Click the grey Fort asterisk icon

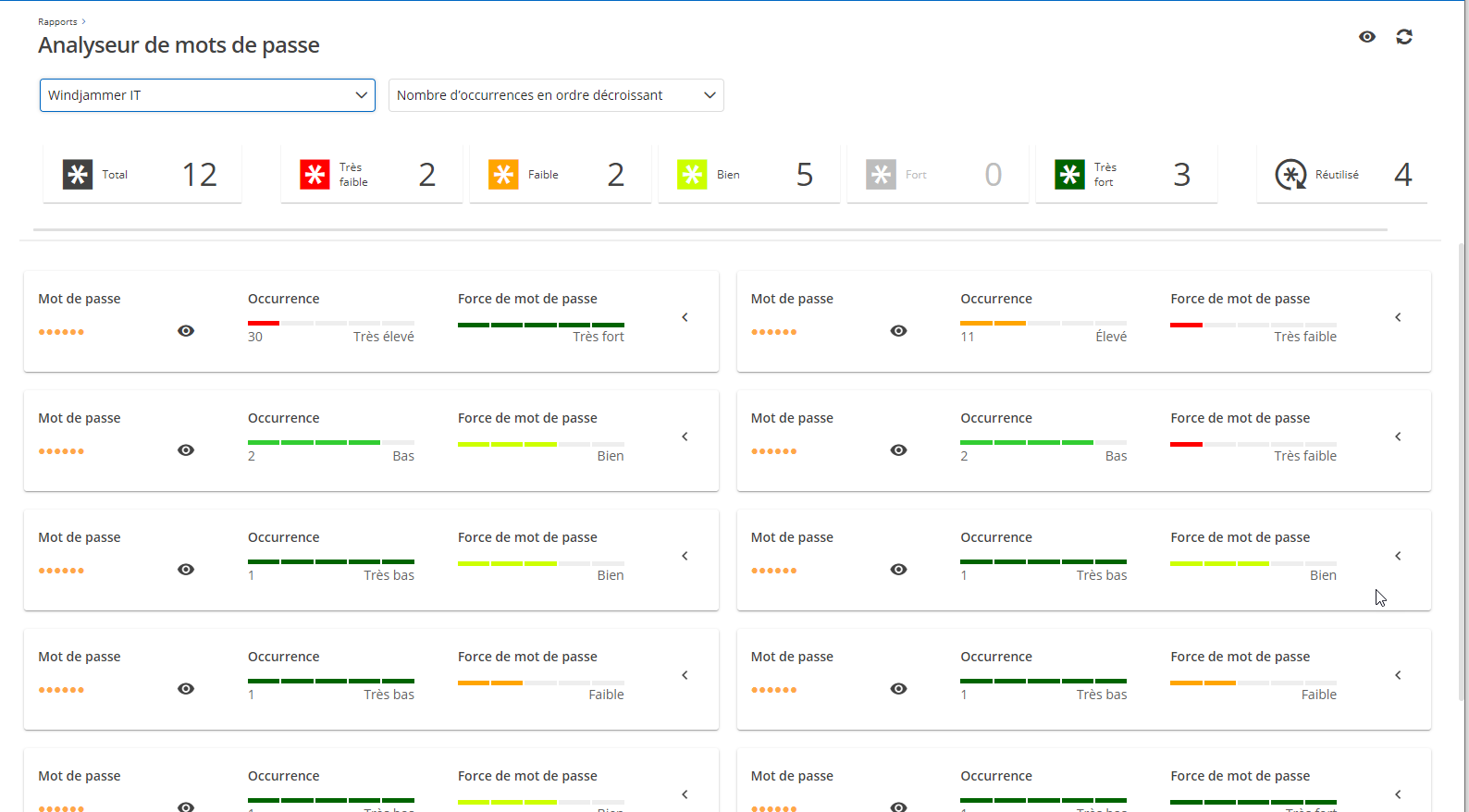(881, 175)
